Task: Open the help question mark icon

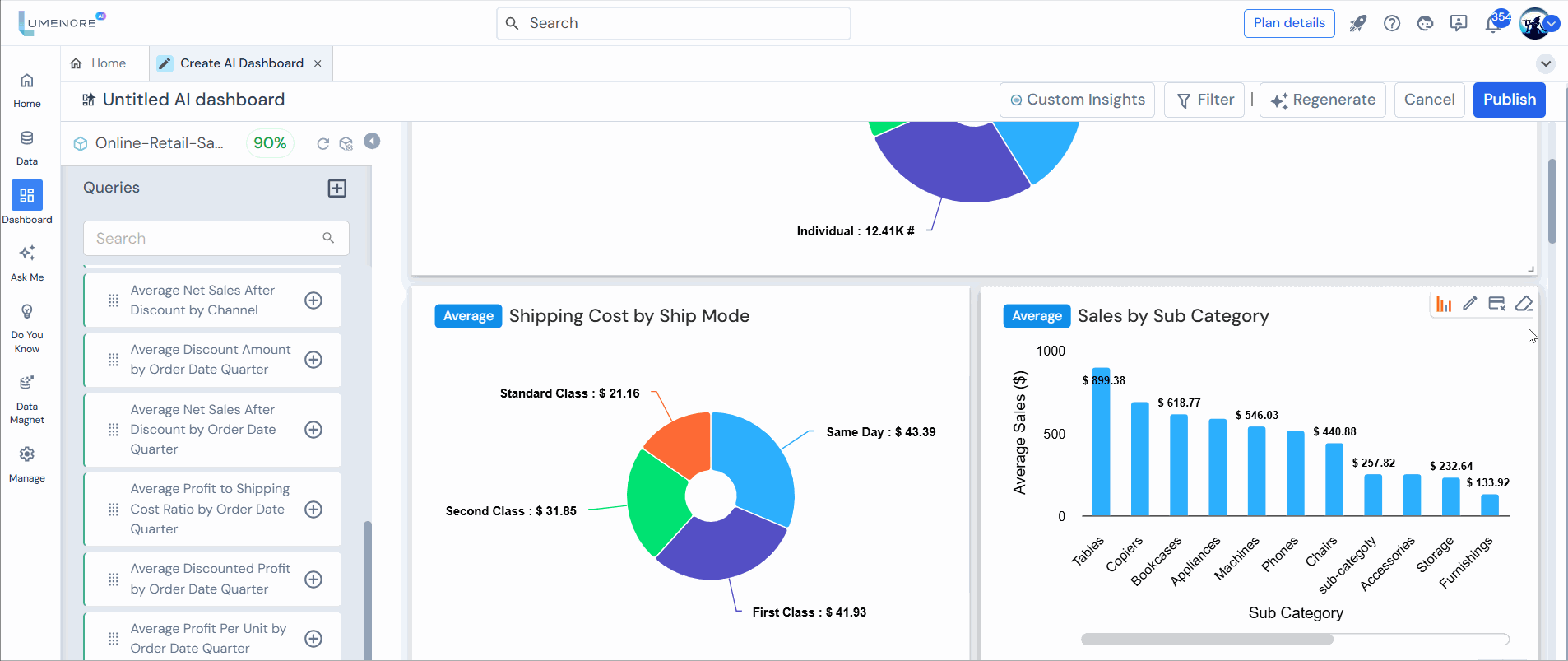Action: click(x=1392, y=24)
